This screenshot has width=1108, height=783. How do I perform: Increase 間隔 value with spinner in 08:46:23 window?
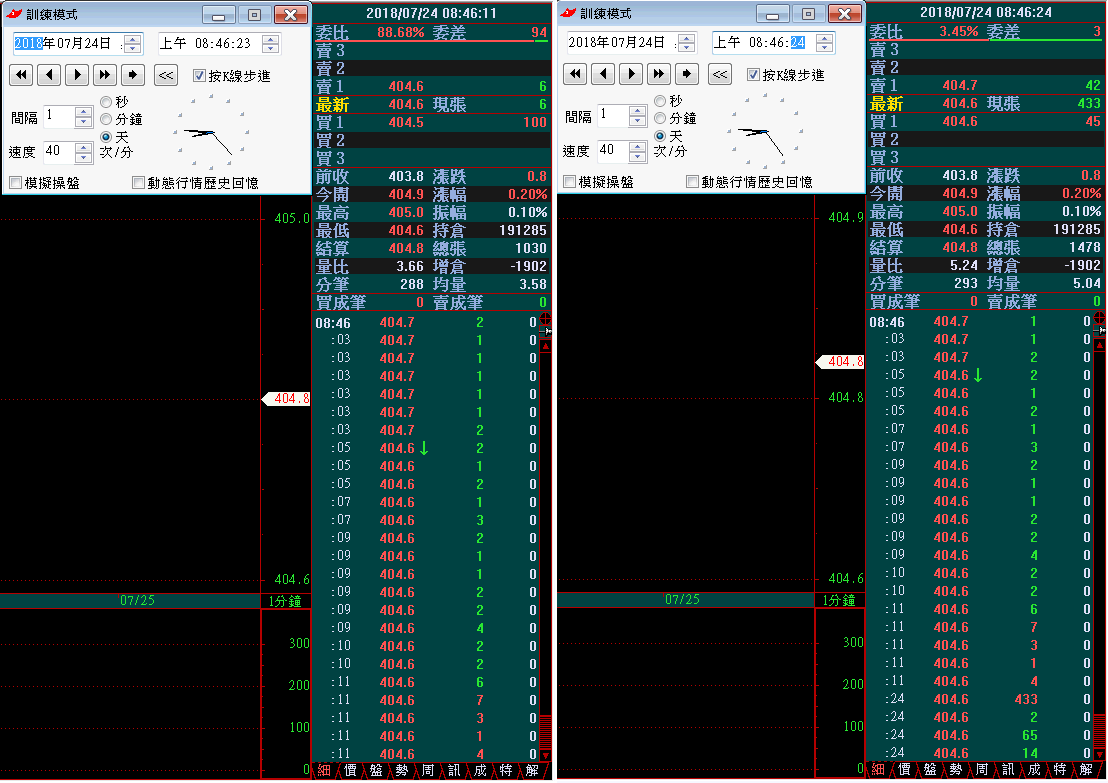[84, 111]
